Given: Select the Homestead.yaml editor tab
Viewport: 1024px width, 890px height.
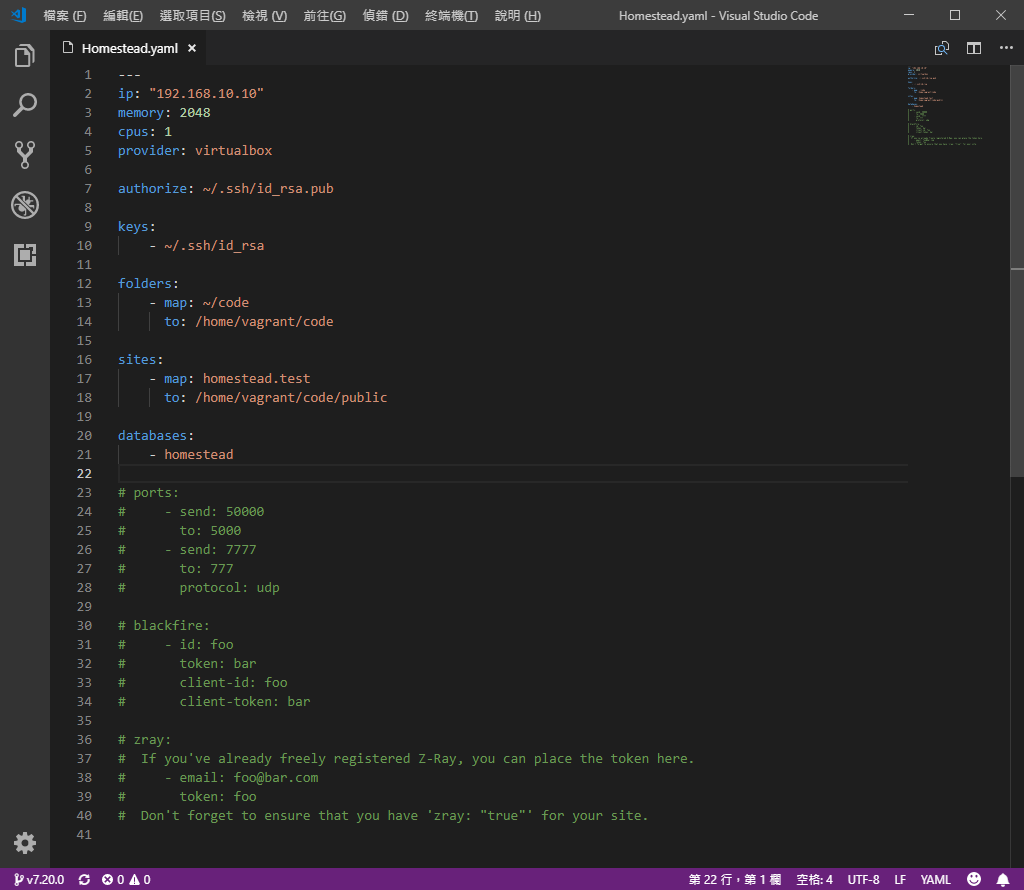Looking at the screenshot, I should pos(129,48).
